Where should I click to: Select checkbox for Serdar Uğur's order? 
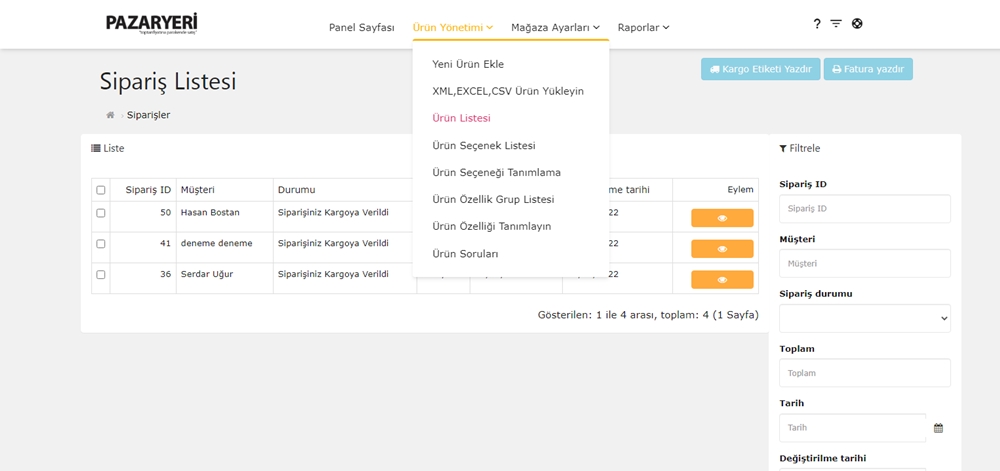pyautogui.click(x=101, y=274)
